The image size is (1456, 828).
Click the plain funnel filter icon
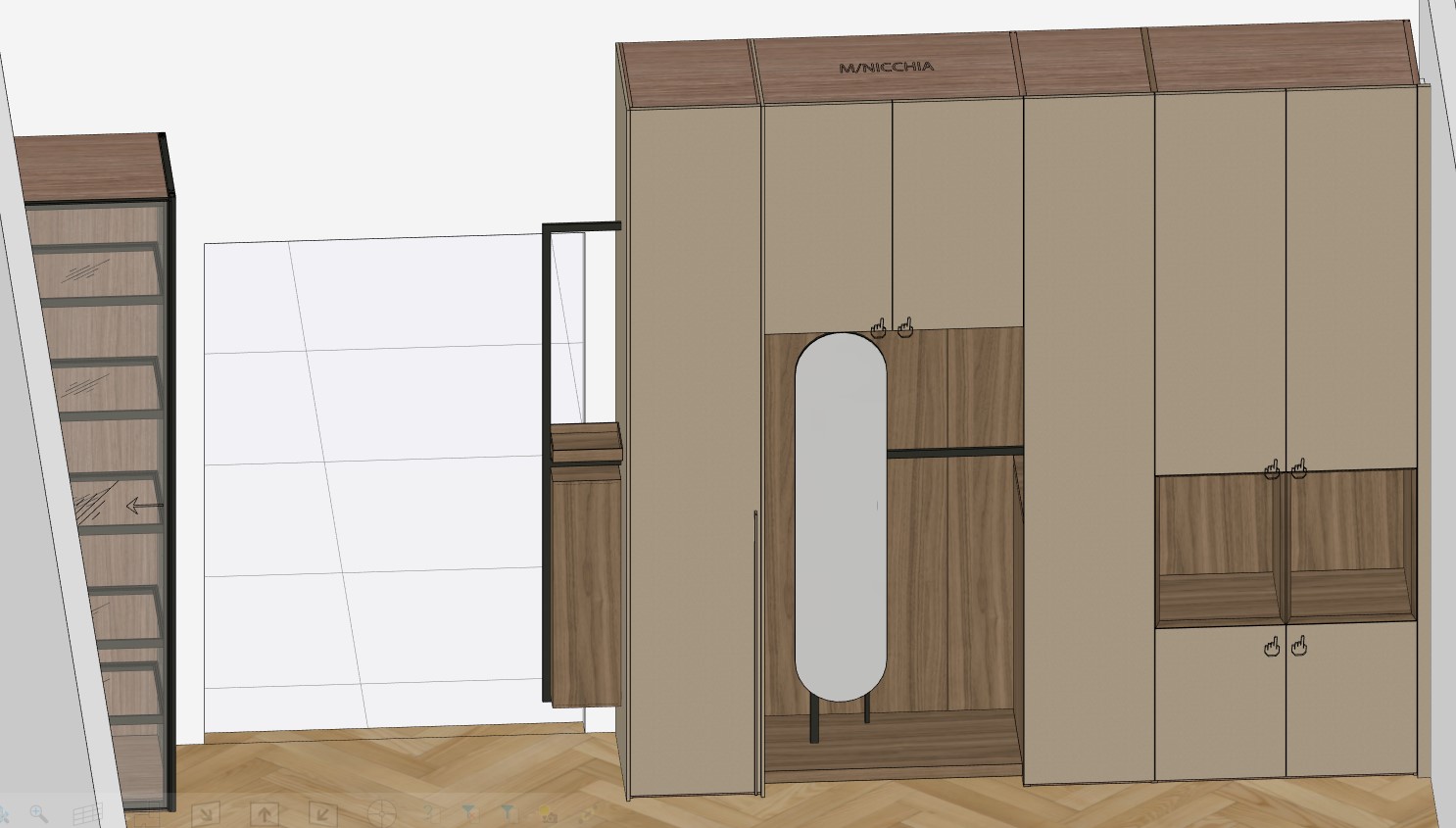pos(508,812)
